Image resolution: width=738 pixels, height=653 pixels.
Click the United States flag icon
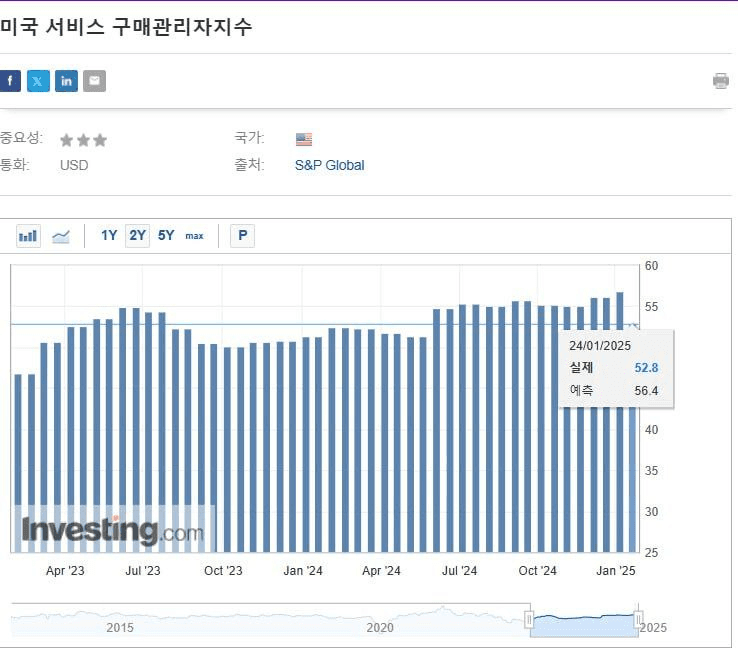(304, 139)
